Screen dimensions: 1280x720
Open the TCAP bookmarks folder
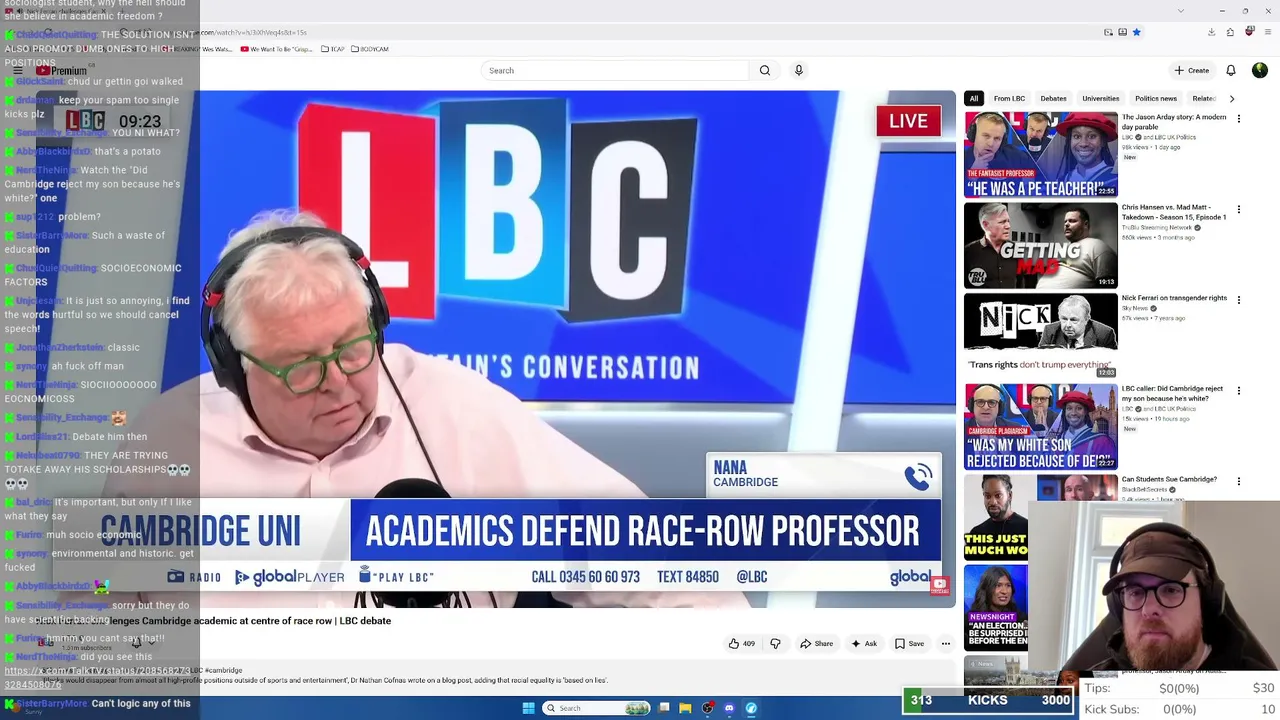tap(335, 49)
